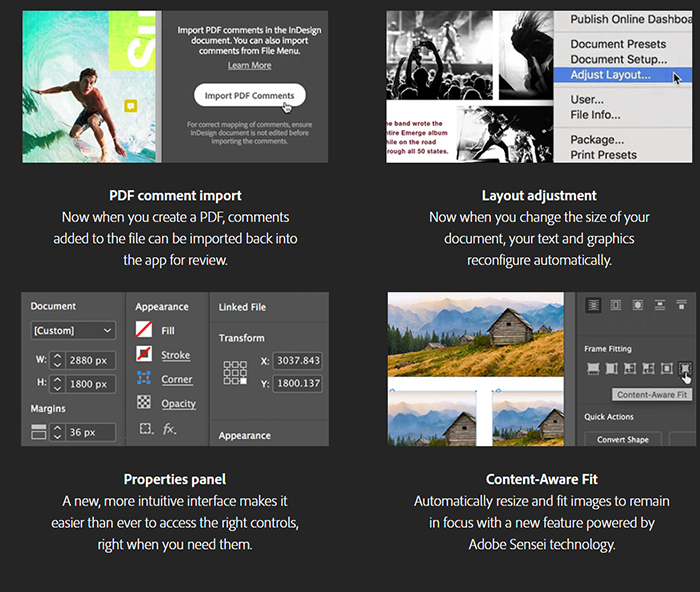Click the Transform reference point grid
Viewport: 700px width, 592px height.
[x=235, y=372]
